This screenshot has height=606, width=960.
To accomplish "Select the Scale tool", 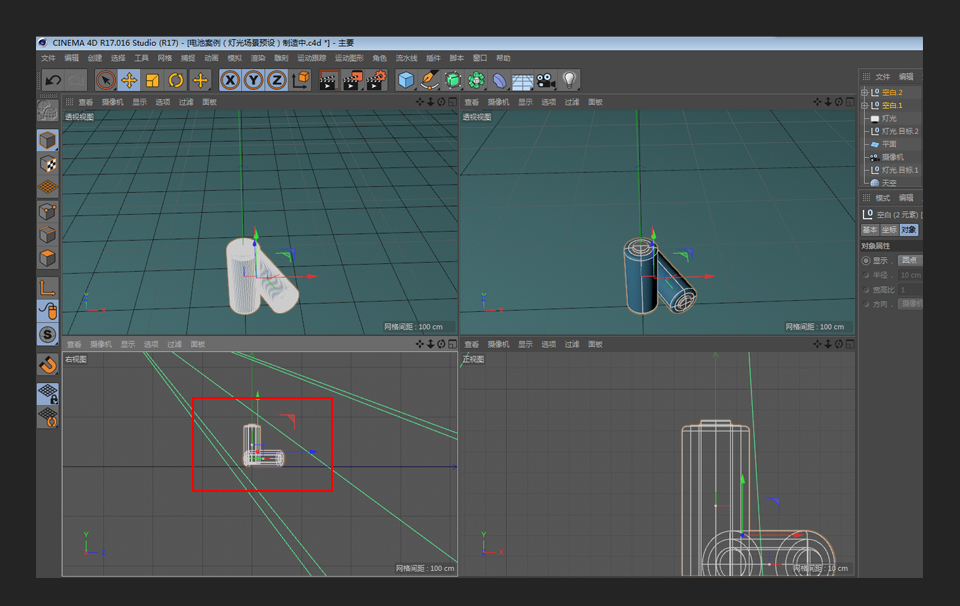I will (152, 80).
